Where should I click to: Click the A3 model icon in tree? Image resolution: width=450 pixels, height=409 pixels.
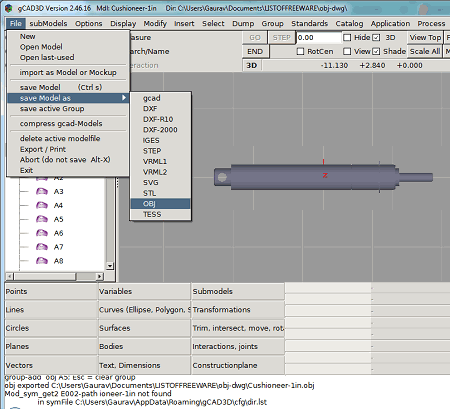(x=42, y=191)
